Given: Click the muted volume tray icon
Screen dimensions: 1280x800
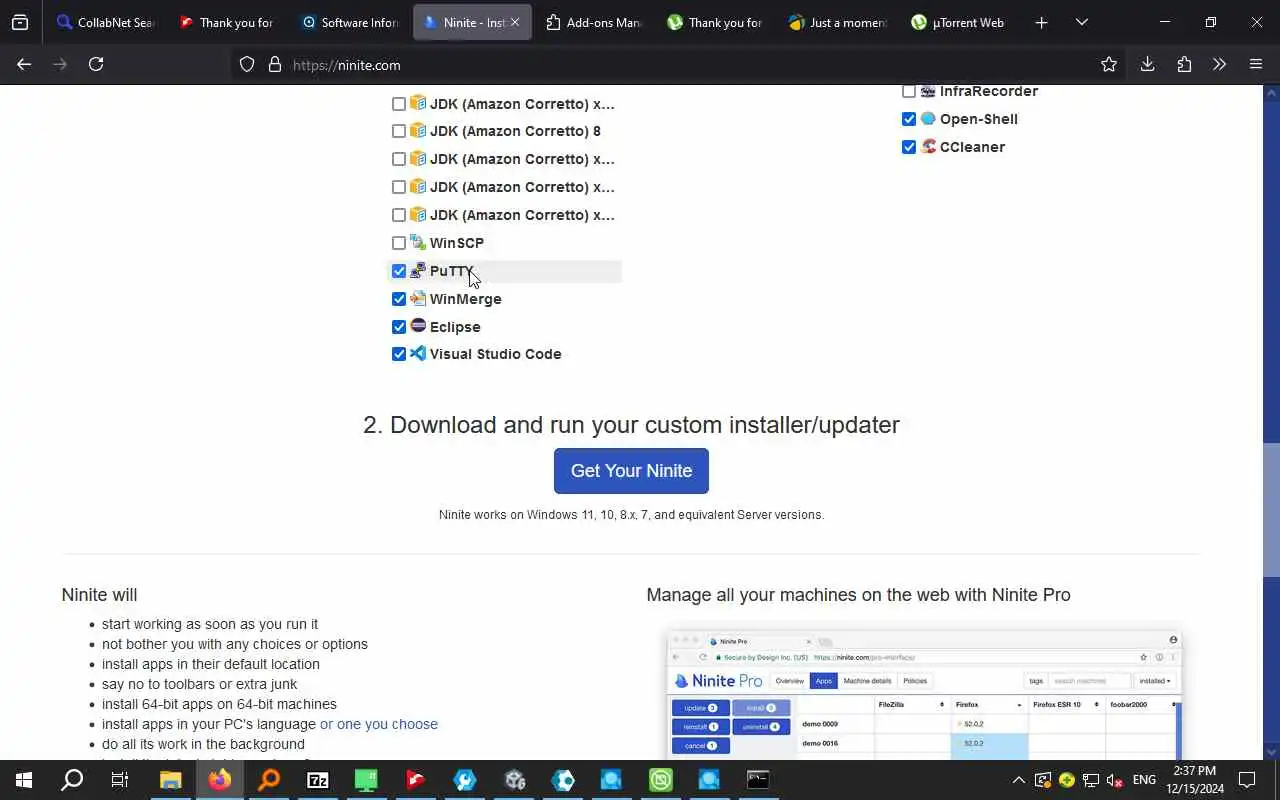Looking at the screenshot, I should pyautogui.click(x=1114, y=780).
